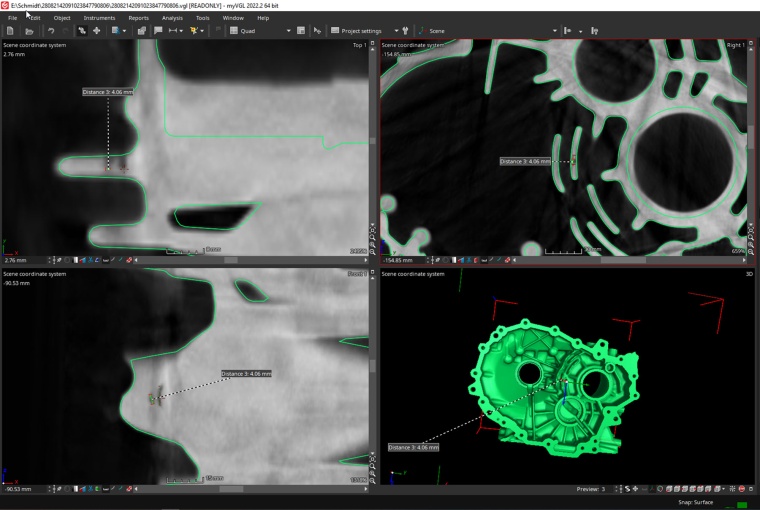Click the Undo arrow icon
The image size is (760, 510).
[x=51, y=31]
